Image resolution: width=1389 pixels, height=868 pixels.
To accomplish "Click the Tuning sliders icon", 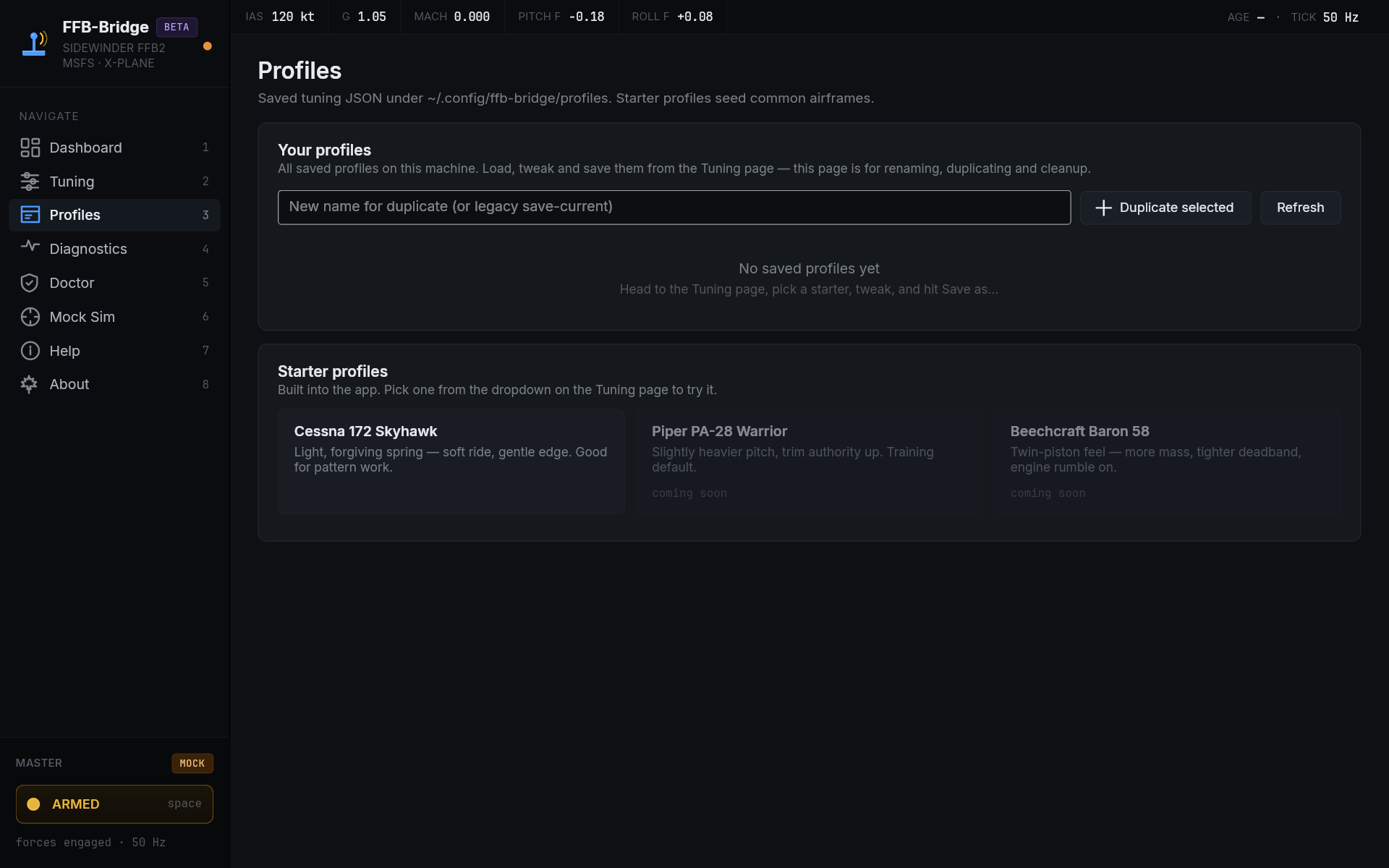I will click(x=30, y=182).
